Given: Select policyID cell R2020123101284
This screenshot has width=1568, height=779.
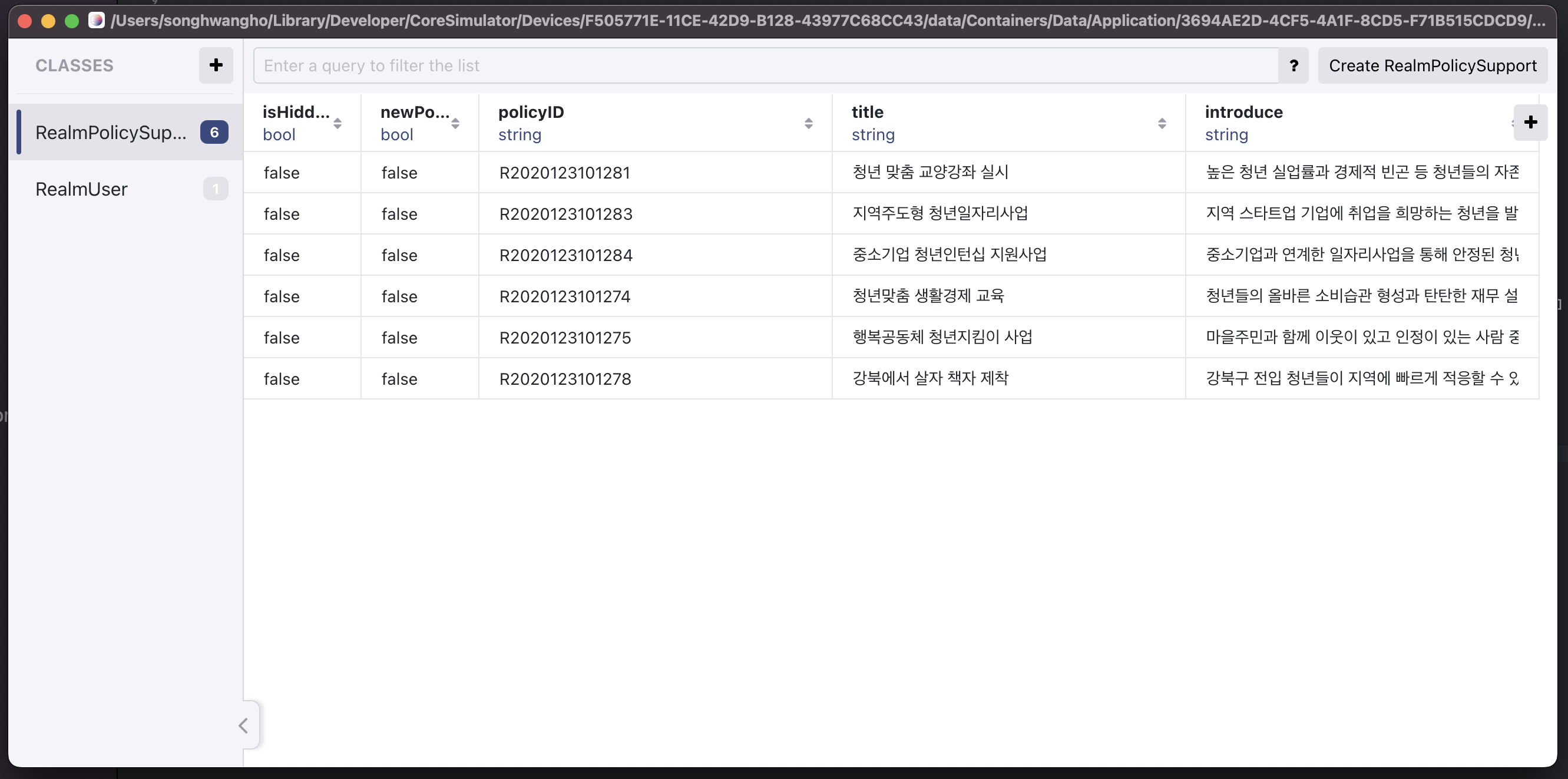Looking at the screenshot, I should point(565,255).
